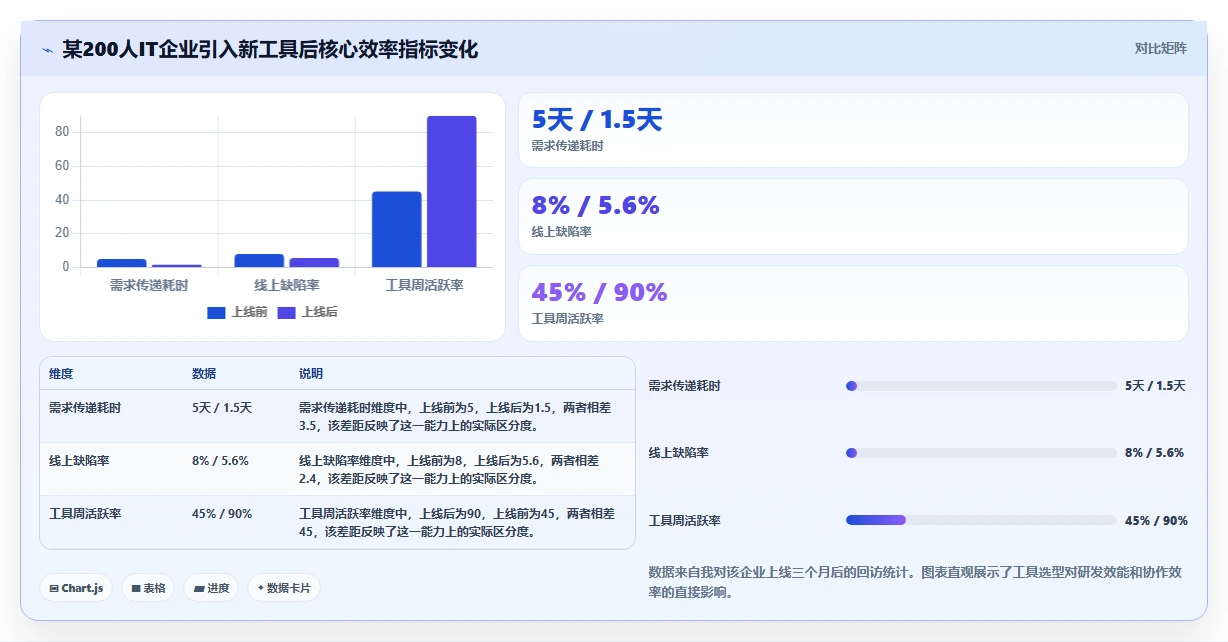The height and width of the screenshot is (642, 1228).
Task: Click table cell 工具周活跃率 in 维度 column
Action: 85,514
